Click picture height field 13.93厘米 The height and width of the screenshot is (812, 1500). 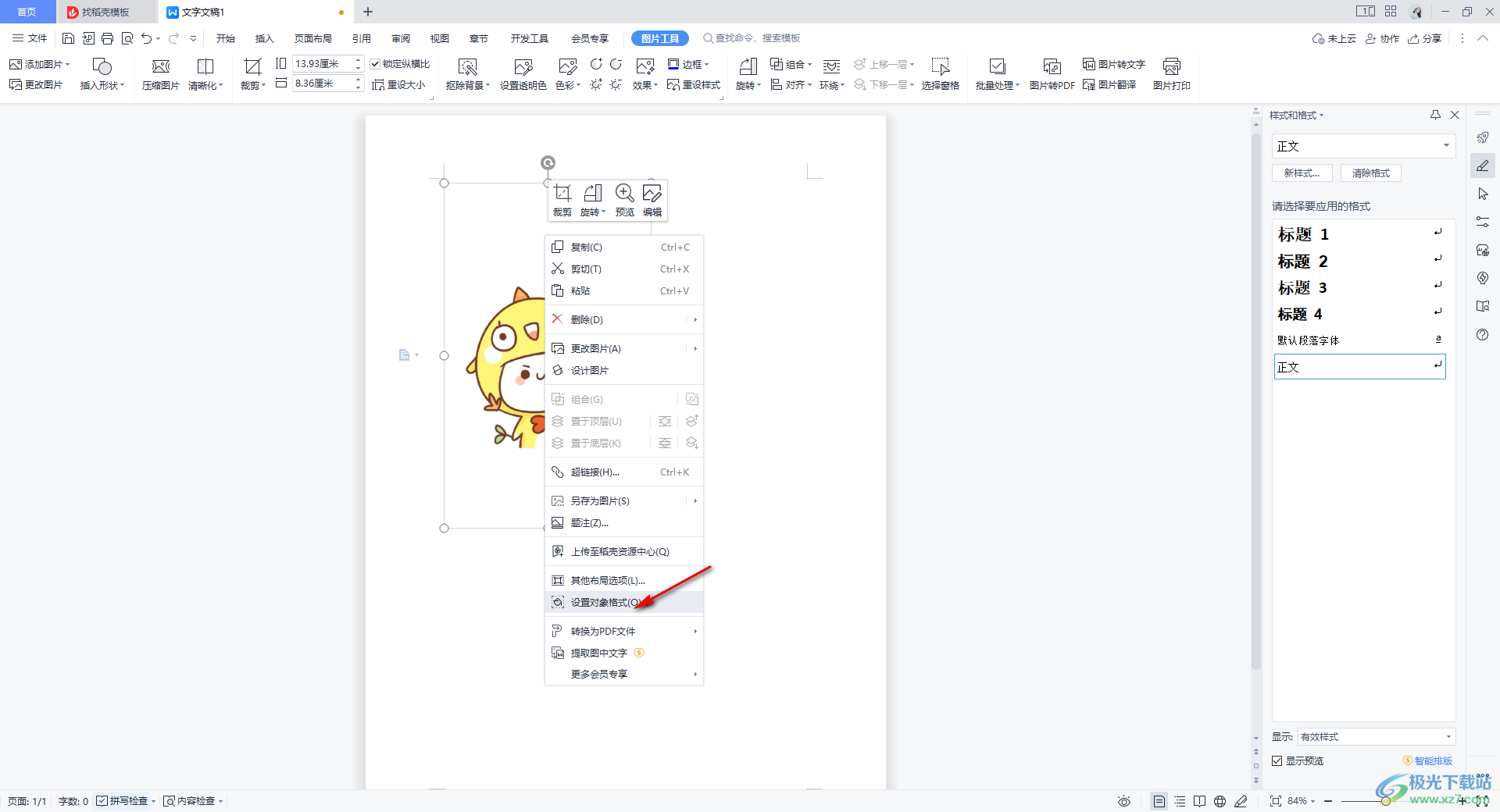click(x=323, y=63)
